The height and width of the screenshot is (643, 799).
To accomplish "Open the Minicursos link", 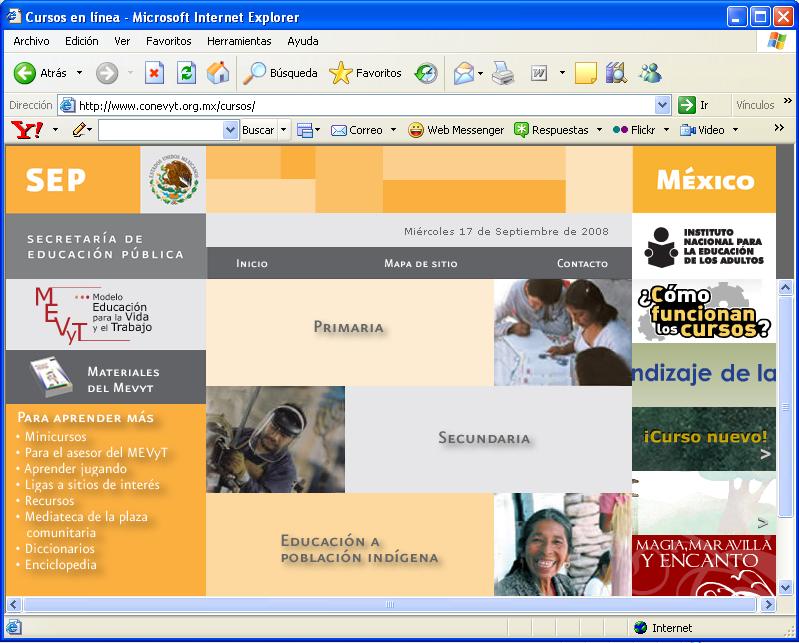I will point(56,437).
